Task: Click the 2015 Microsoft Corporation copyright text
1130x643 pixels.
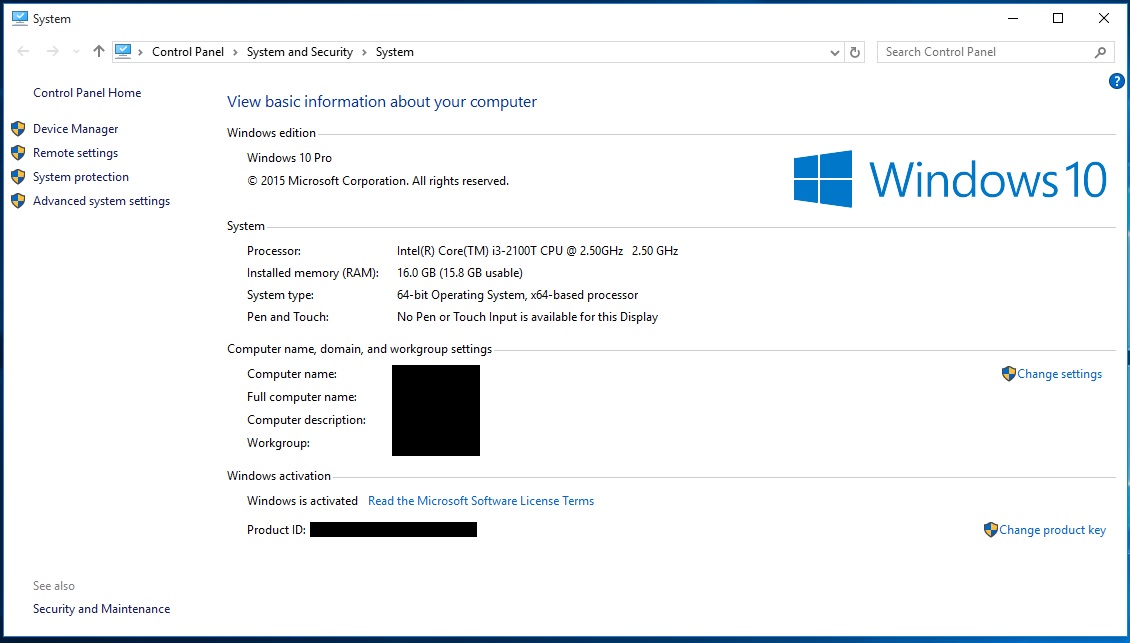Action: [x=378, y=181]
